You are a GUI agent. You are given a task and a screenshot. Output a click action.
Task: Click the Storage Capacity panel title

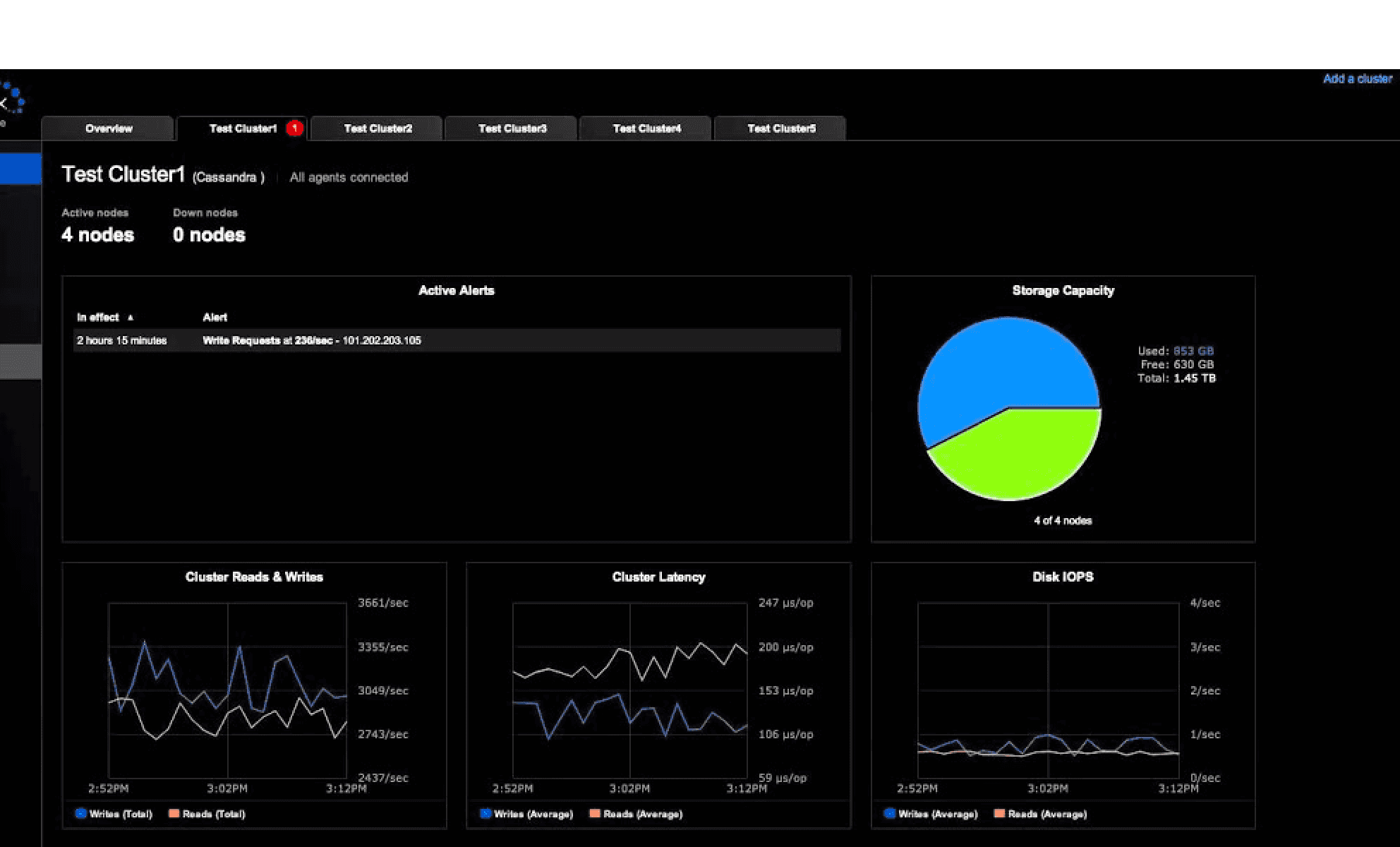click(x=1063, y=290)
